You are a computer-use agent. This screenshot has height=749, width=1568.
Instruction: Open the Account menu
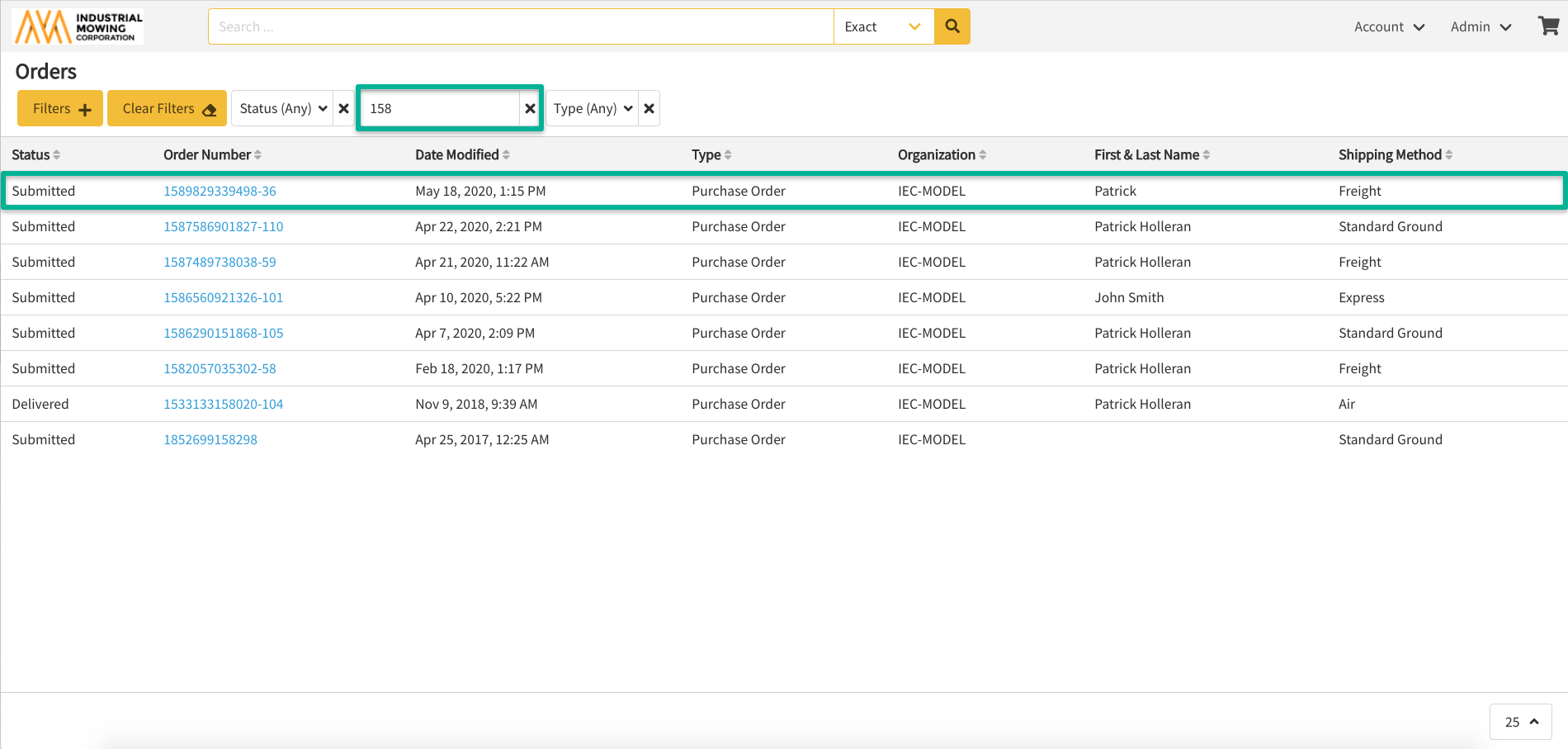(1389, 26)
